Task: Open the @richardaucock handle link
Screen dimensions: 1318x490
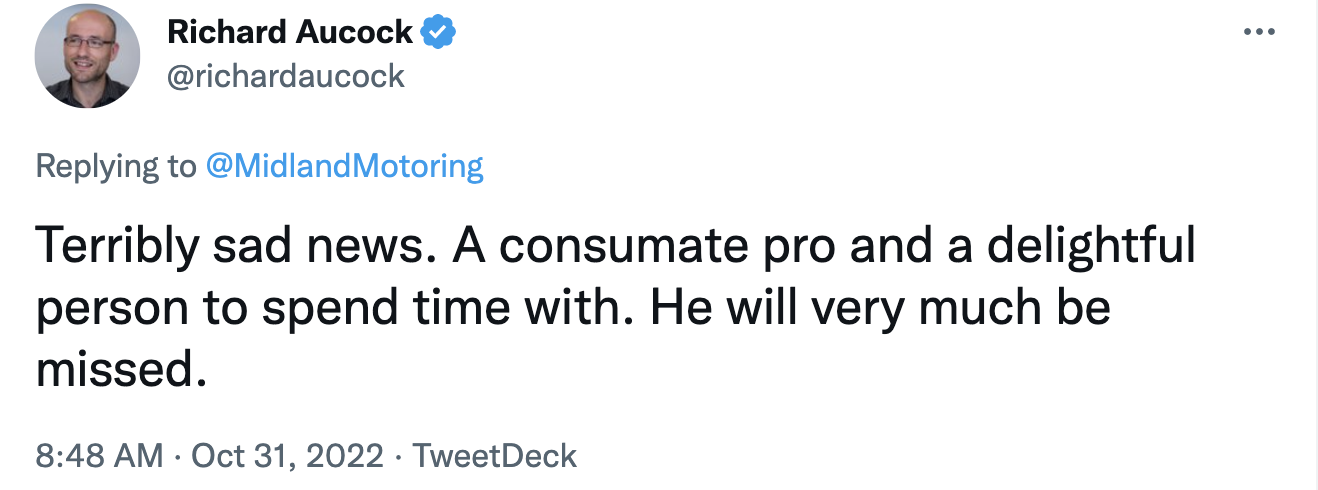Action: pyautogui.click(x=286, y=76)
